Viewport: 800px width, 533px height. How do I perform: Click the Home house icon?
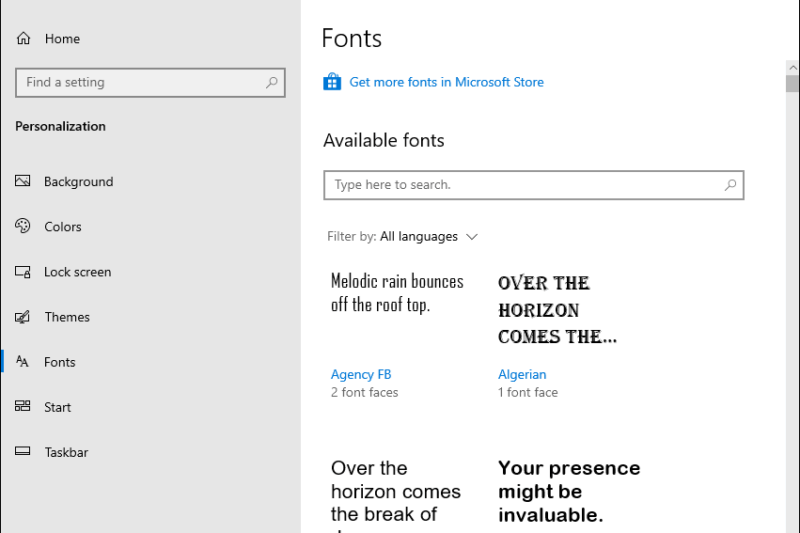(23, 38)
